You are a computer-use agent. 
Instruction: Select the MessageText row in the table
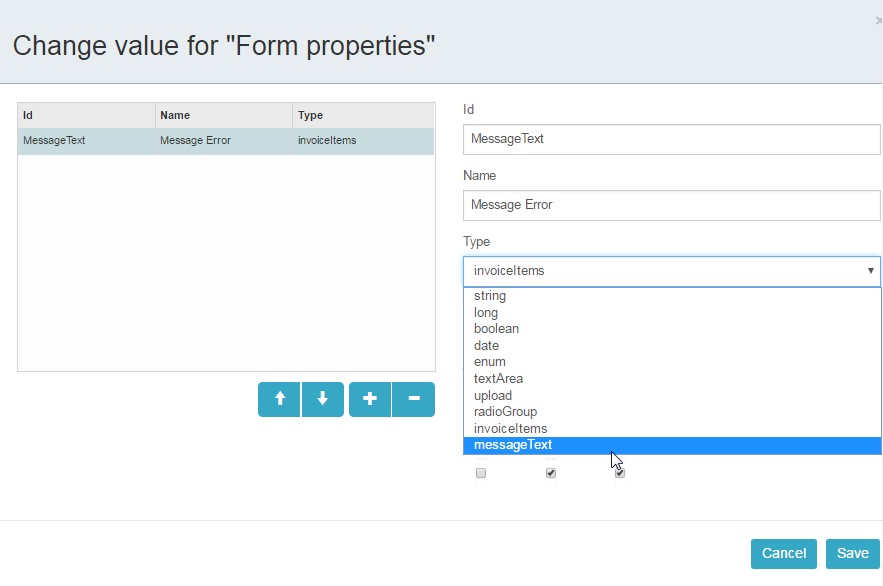(226, 141)
